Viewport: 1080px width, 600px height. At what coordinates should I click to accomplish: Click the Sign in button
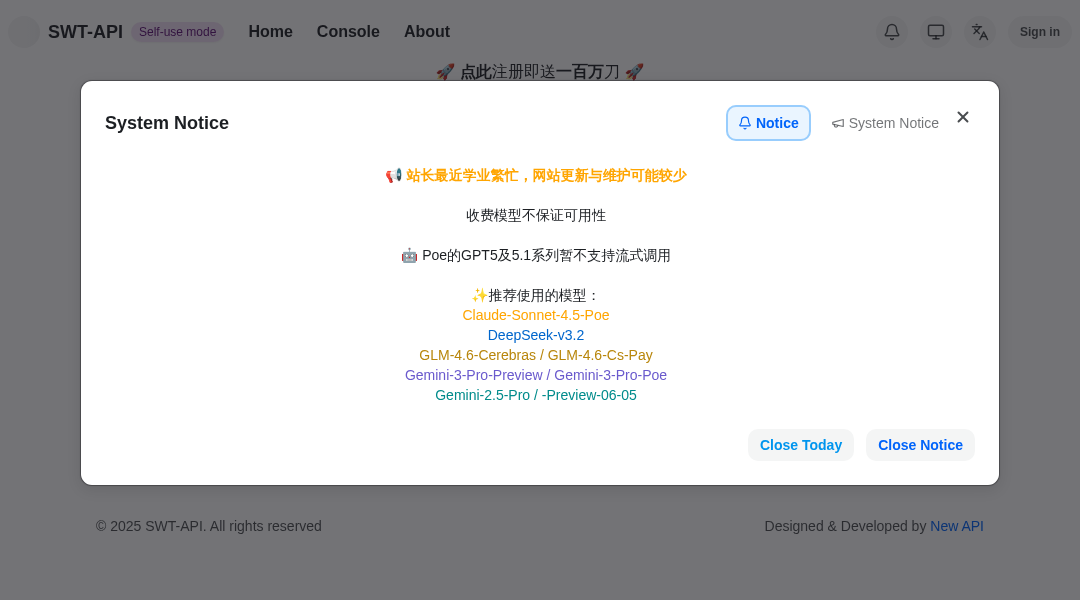1039,31
